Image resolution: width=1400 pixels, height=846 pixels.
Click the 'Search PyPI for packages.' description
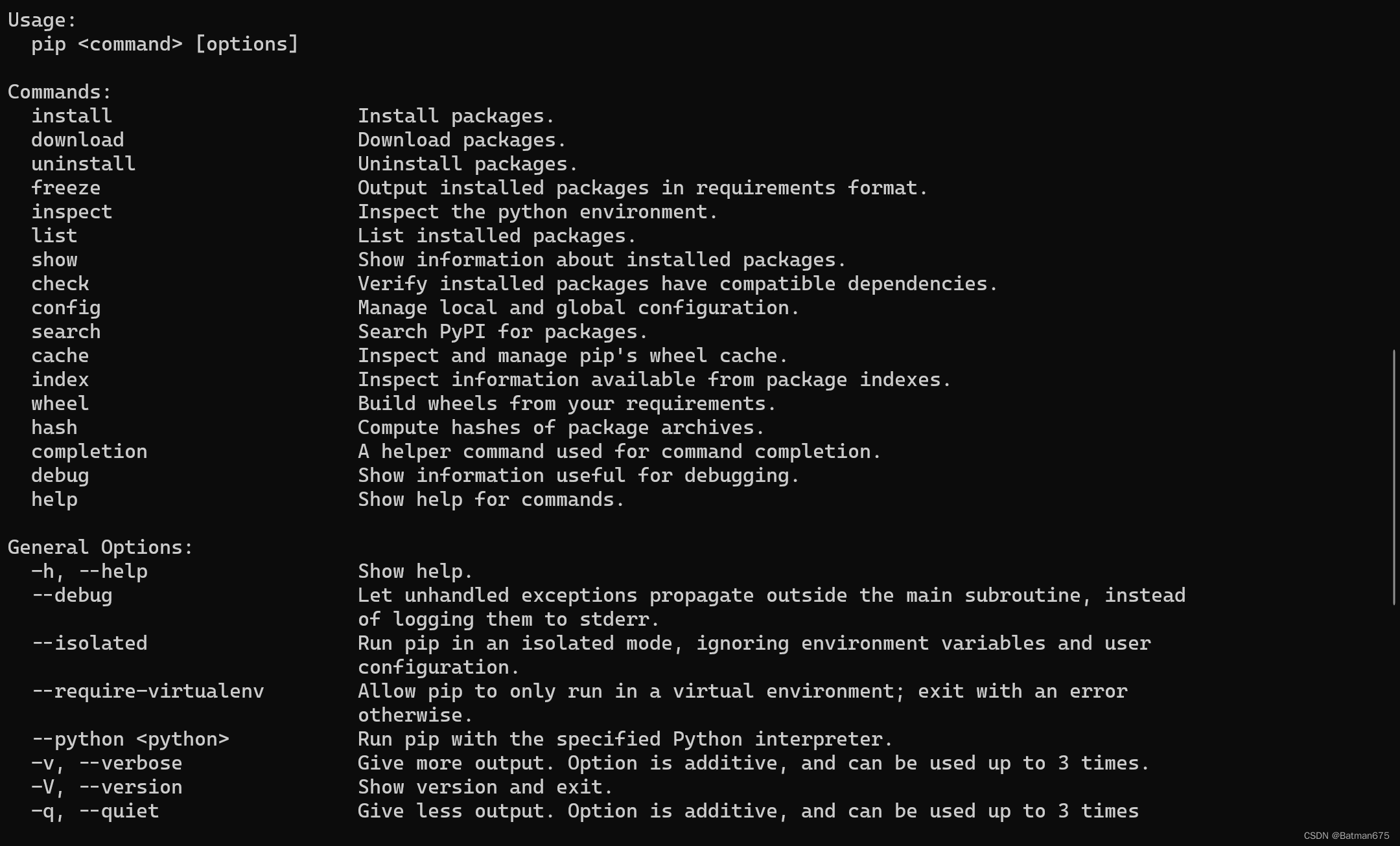click(502, 332)
